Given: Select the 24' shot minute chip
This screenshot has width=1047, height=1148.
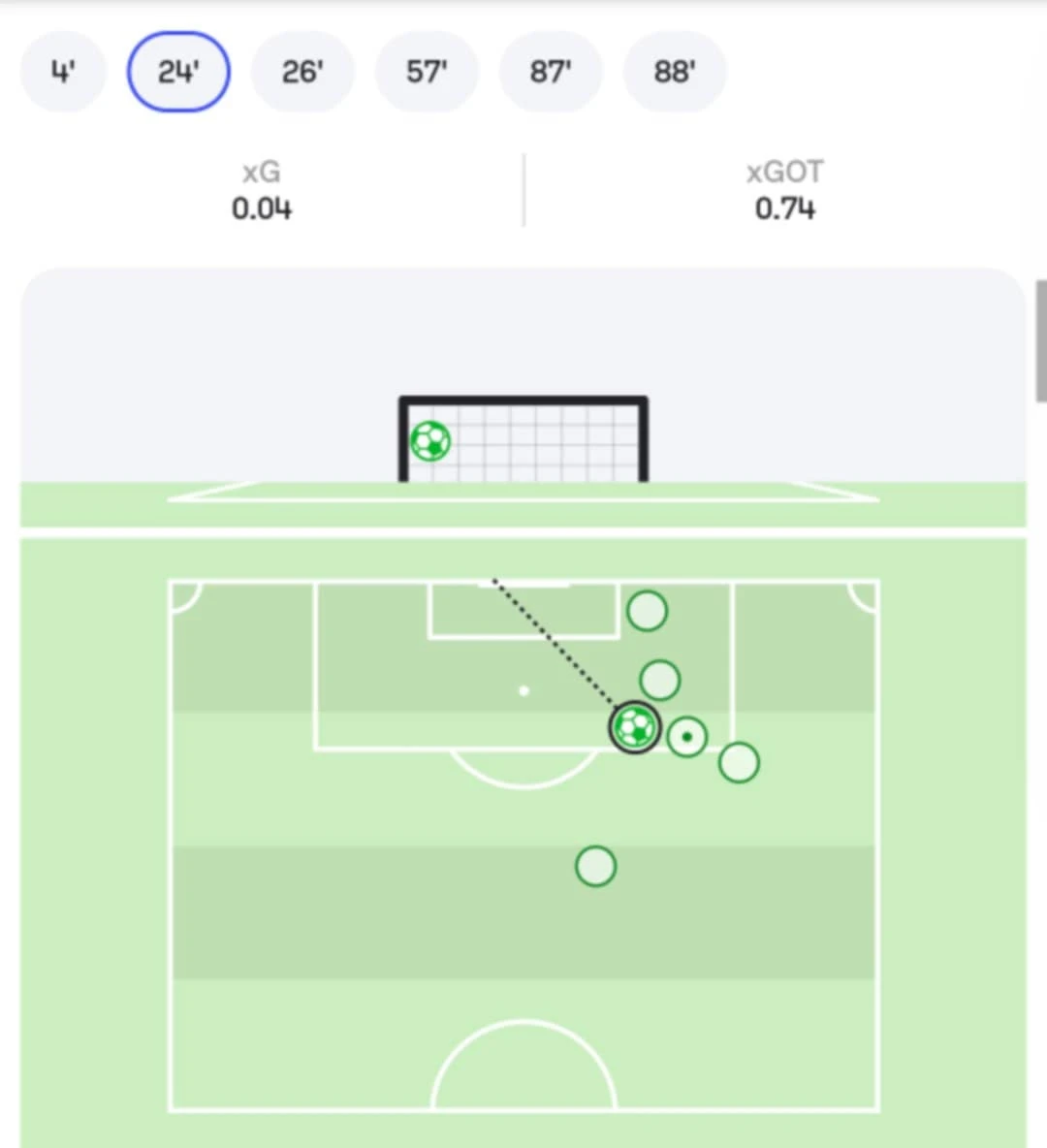Looking at the screenshot, I should (x=178, y=72).
